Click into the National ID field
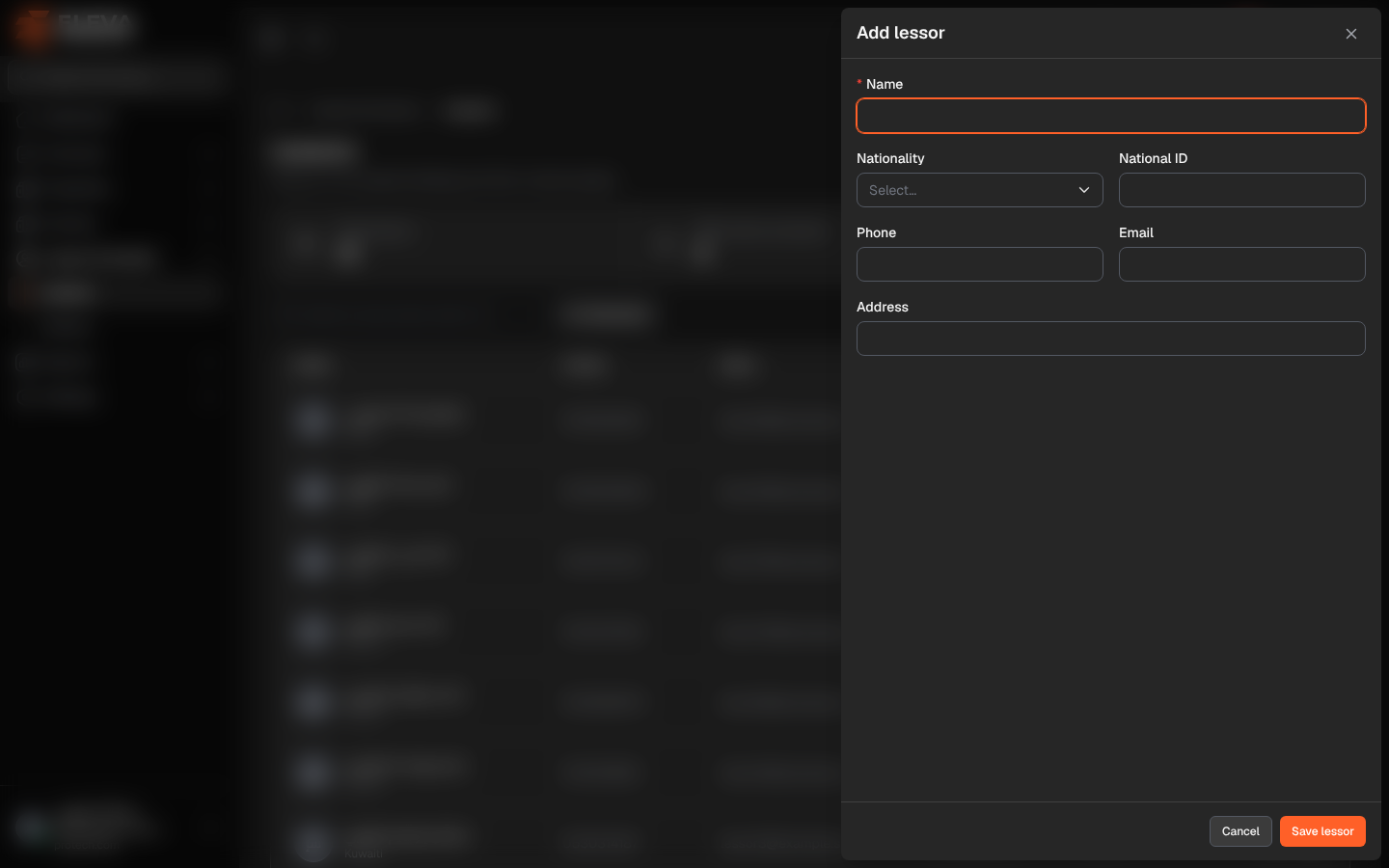Image resolution: width=1389 pixels, height=868 pixels. [x=1242, y=190]
